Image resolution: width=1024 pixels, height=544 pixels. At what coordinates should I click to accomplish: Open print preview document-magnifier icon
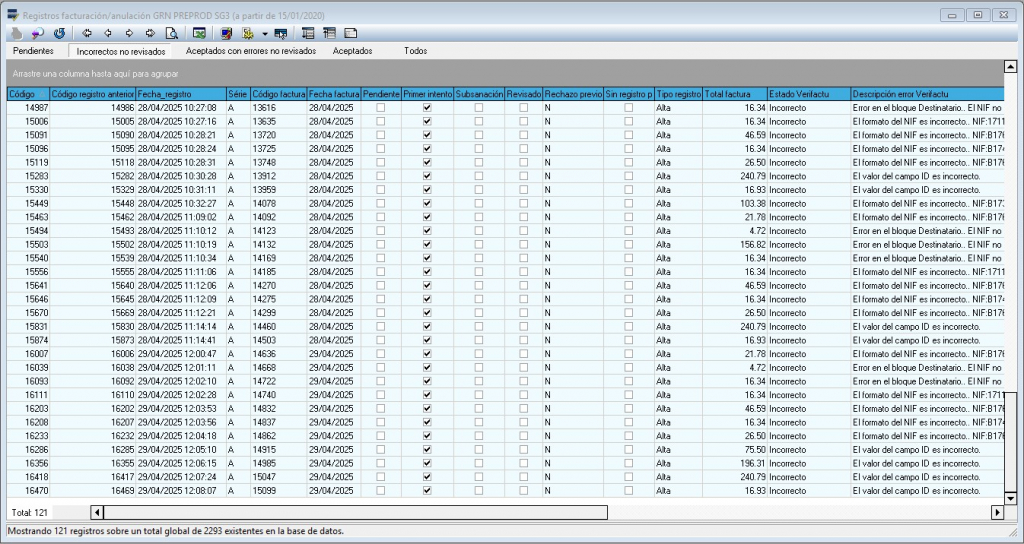tap(171, 33)
